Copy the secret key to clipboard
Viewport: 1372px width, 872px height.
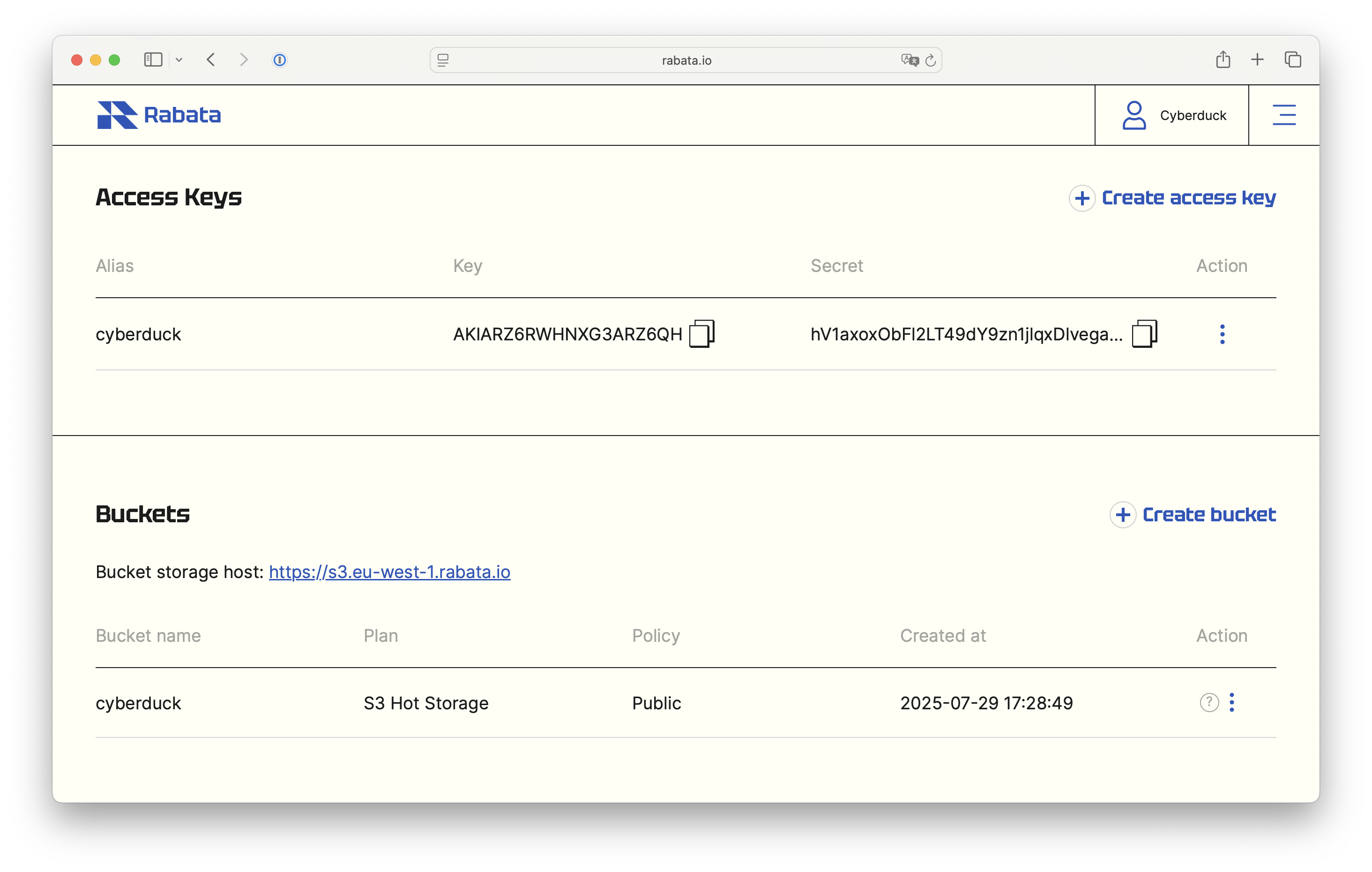(x=1145, y=333)
